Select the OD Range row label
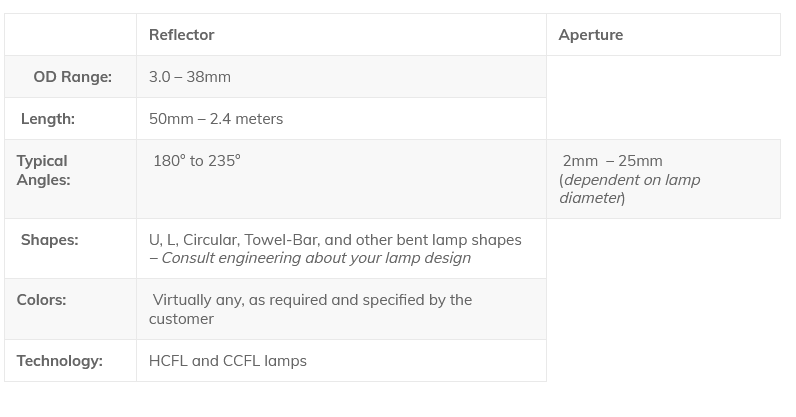Screen dimensions: 796x417 [72, 77]
